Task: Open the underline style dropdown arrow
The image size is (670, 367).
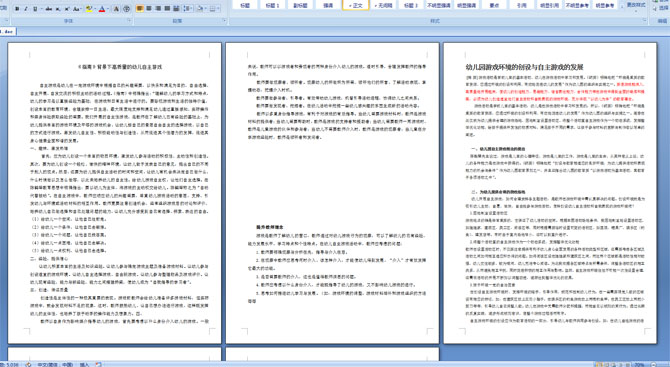Action: (41, 9)
